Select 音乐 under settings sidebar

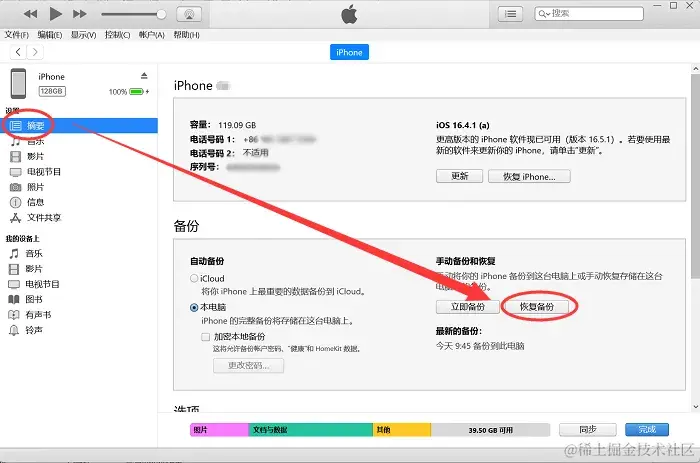[36, 142]
